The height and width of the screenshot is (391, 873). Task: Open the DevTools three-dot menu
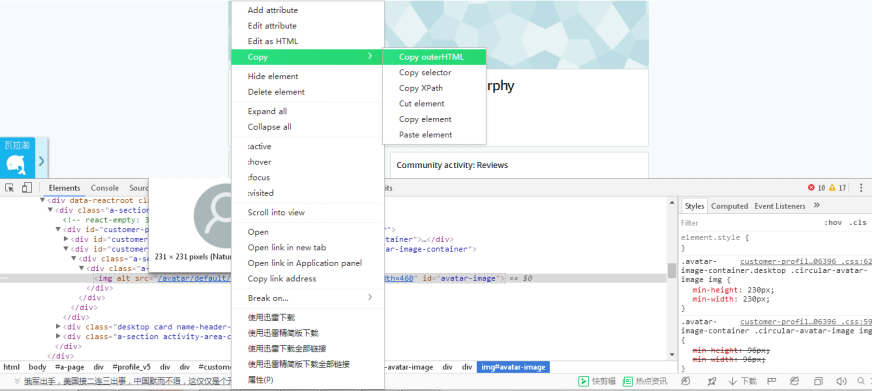coord(861,188)
